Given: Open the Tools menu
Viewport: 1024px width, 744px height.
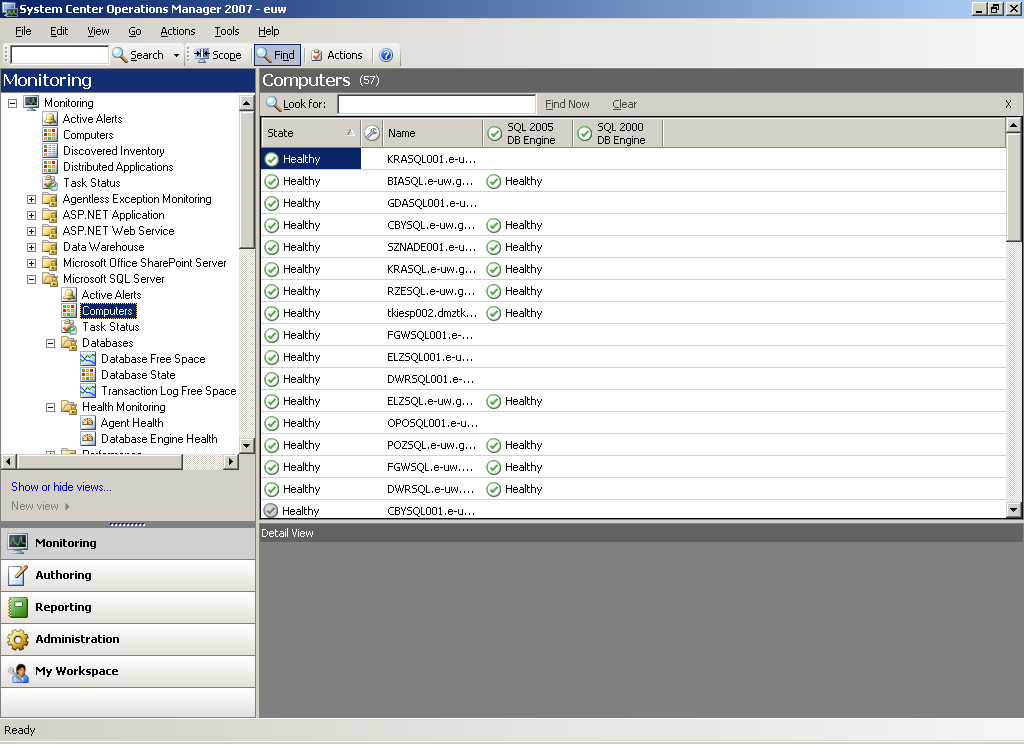Looking at the screenshot, I should [227, 31].
